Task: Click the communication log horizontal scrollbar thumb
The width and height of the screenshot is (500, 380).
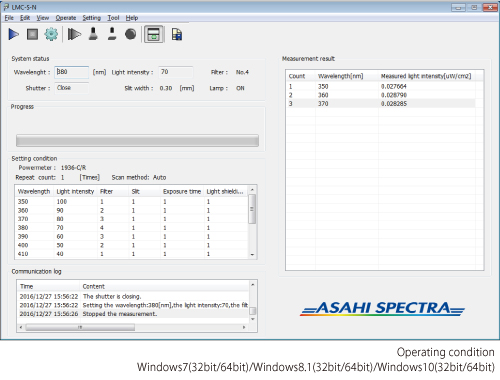Action: click(80, 327)
